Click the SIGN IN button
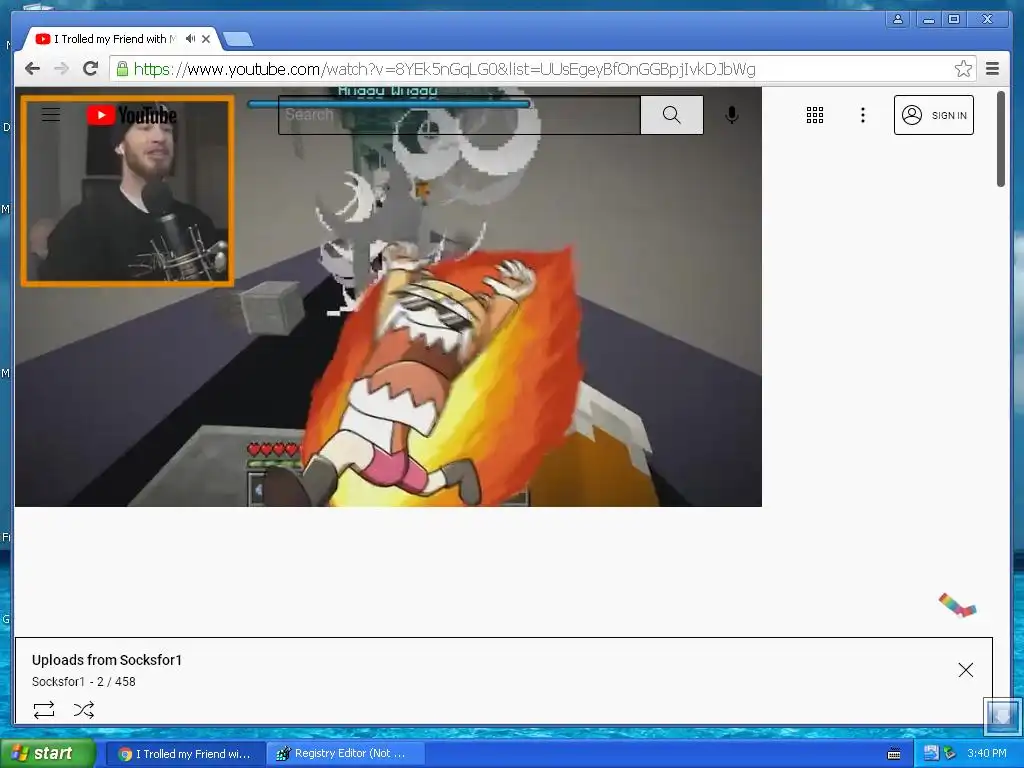Viewport: 1024px width, 768px height. point(933,115)
